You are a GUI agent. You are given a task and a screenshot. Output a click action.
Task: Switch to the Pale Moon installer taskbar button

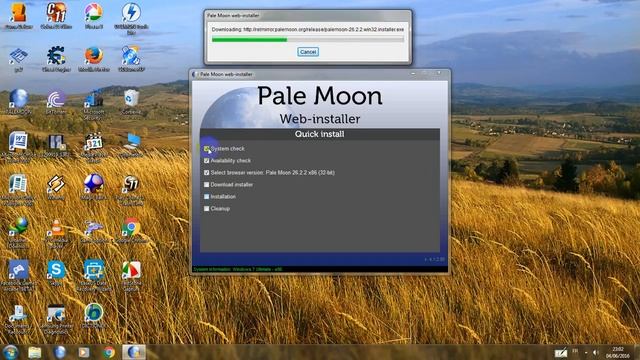coord(133,352)
